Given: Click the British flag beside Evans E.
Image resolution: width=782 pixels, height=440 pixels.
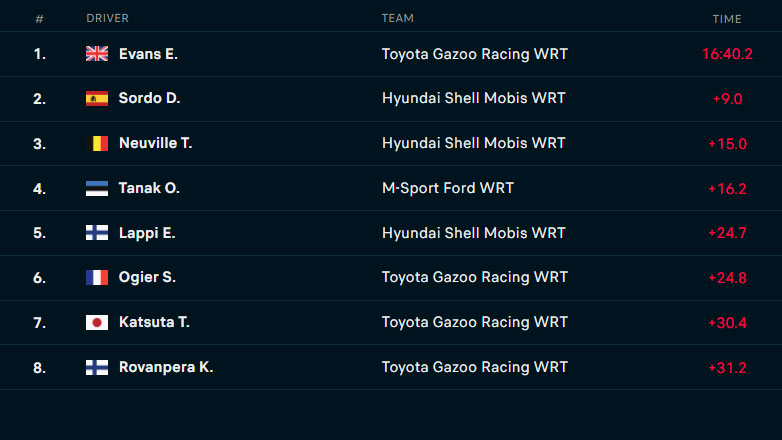Looking at the screenshot, I should click(x=97, y=54).
